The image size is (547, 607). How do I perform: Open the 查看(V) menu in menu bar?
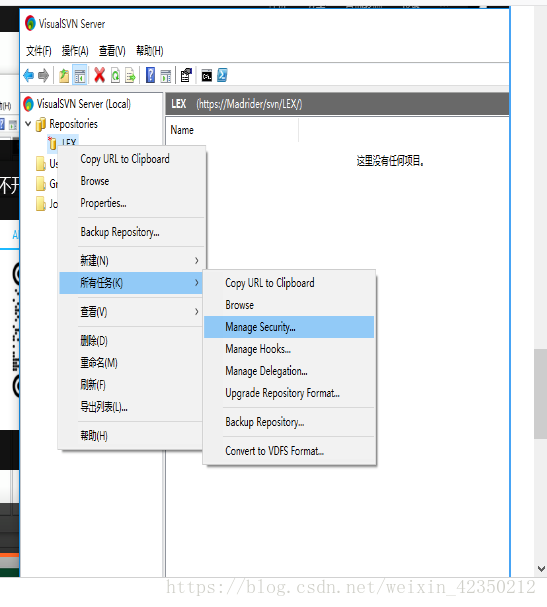pyautogui.click(x=112, y=51)
